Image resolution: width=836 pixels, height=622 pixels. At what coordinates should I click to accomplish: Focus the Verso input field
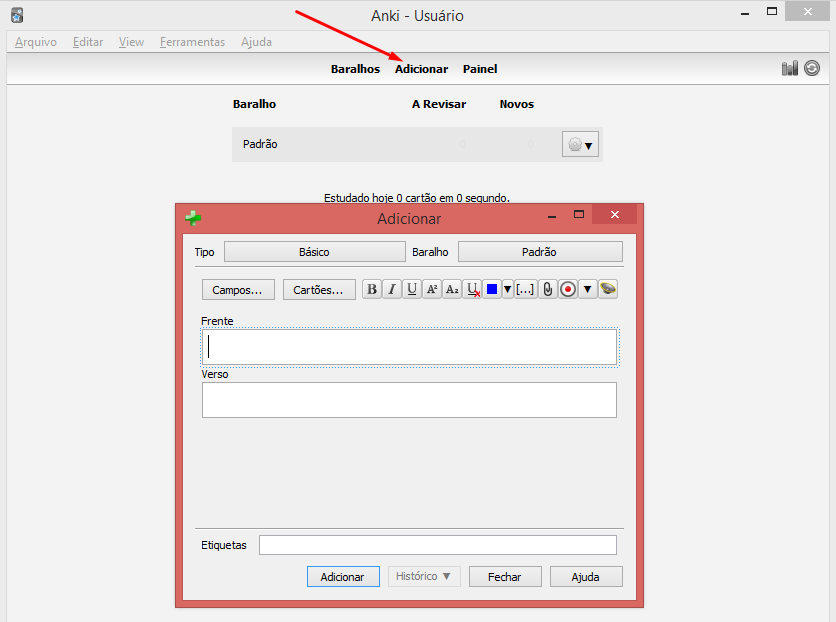click(x=409, y=400)
